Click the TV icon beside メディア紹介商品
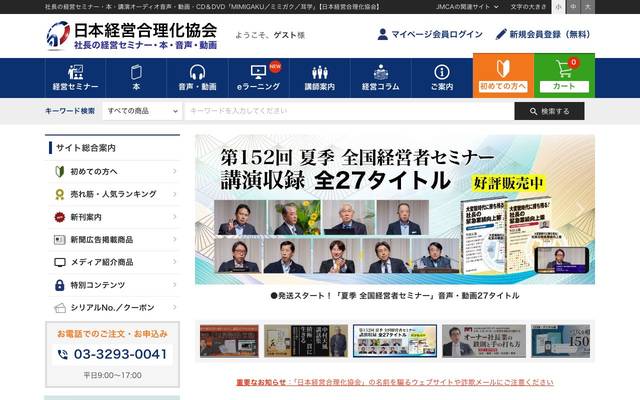This screenshot has width=640, height=400. coord(60,262)
